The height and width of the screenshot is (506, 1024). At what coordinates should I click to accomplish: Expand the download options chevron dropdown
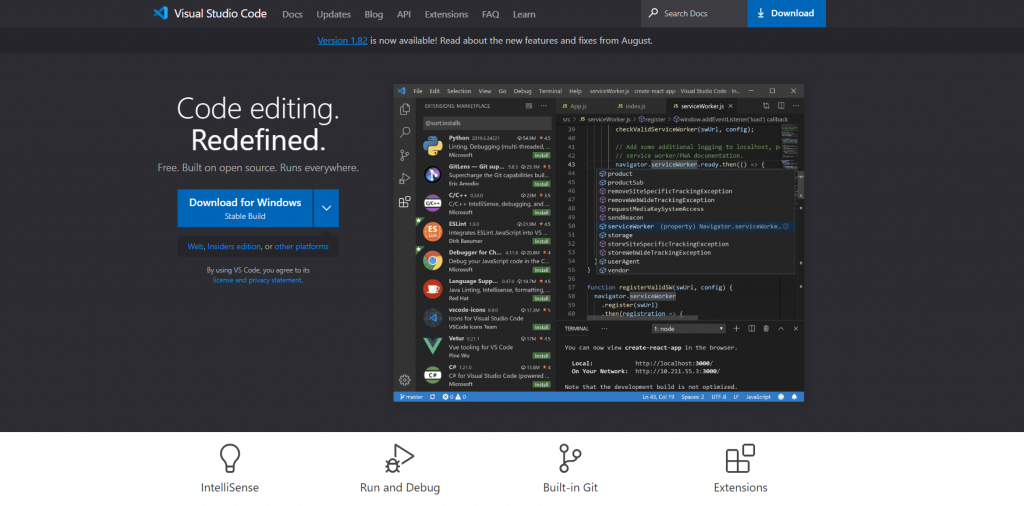[327, 208]
